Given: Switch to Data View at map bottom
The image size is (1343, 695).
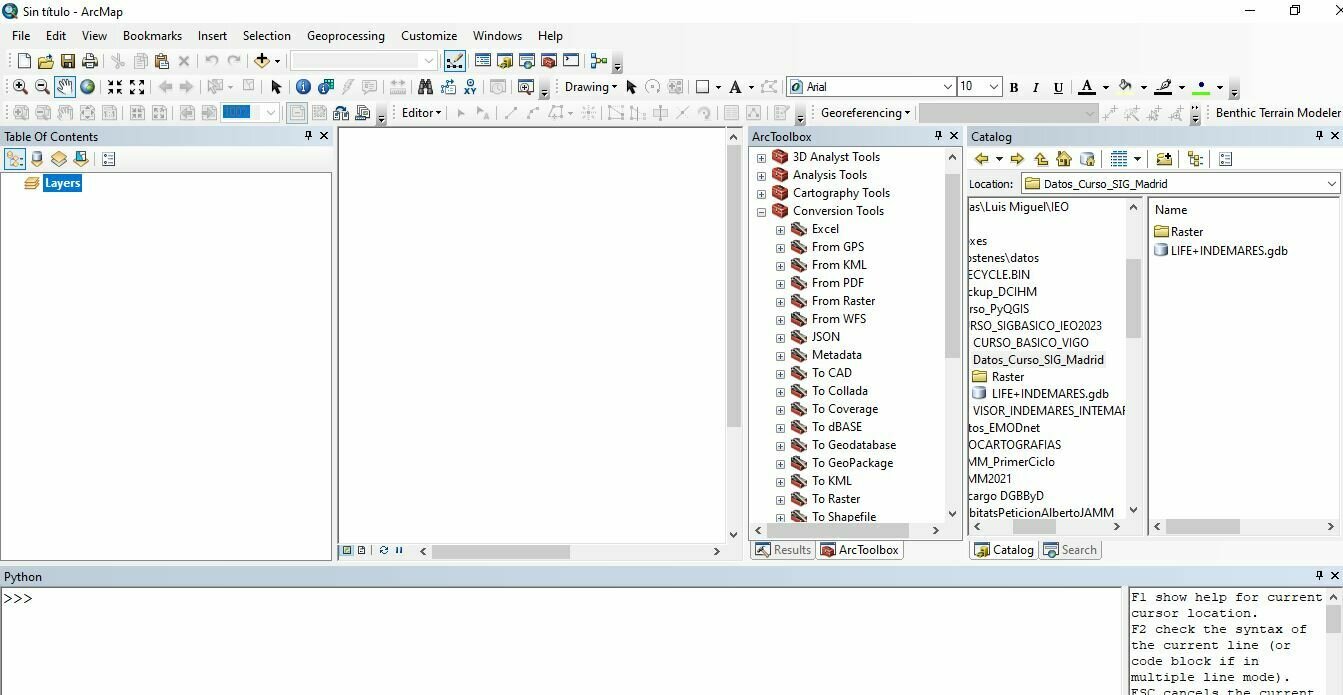Looking at the screenshot, I should click(x=347, y=550).
